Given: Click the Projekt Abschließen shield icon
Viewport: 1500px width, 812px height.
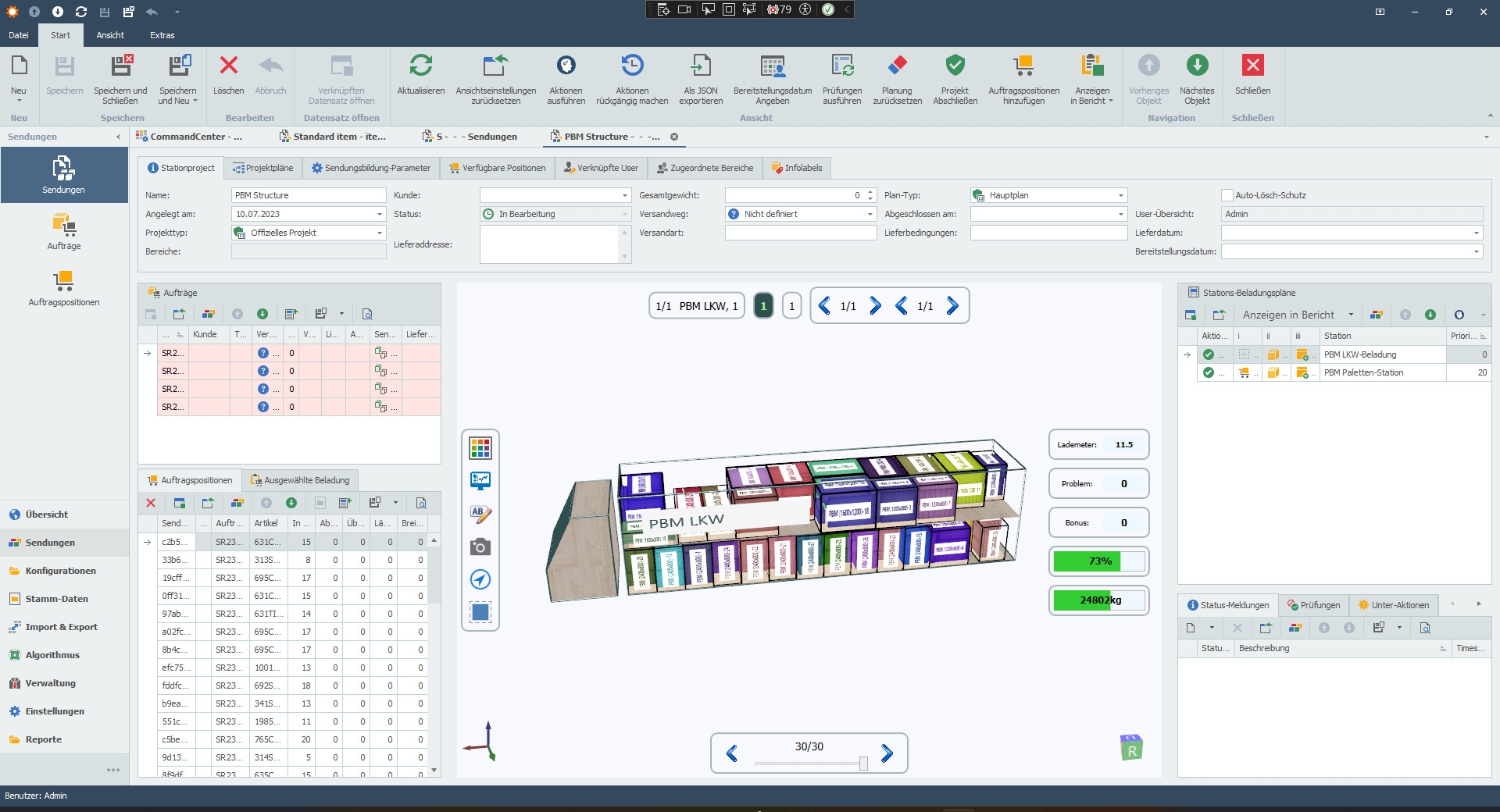Looking at the screenshot, I should point(955,66).
